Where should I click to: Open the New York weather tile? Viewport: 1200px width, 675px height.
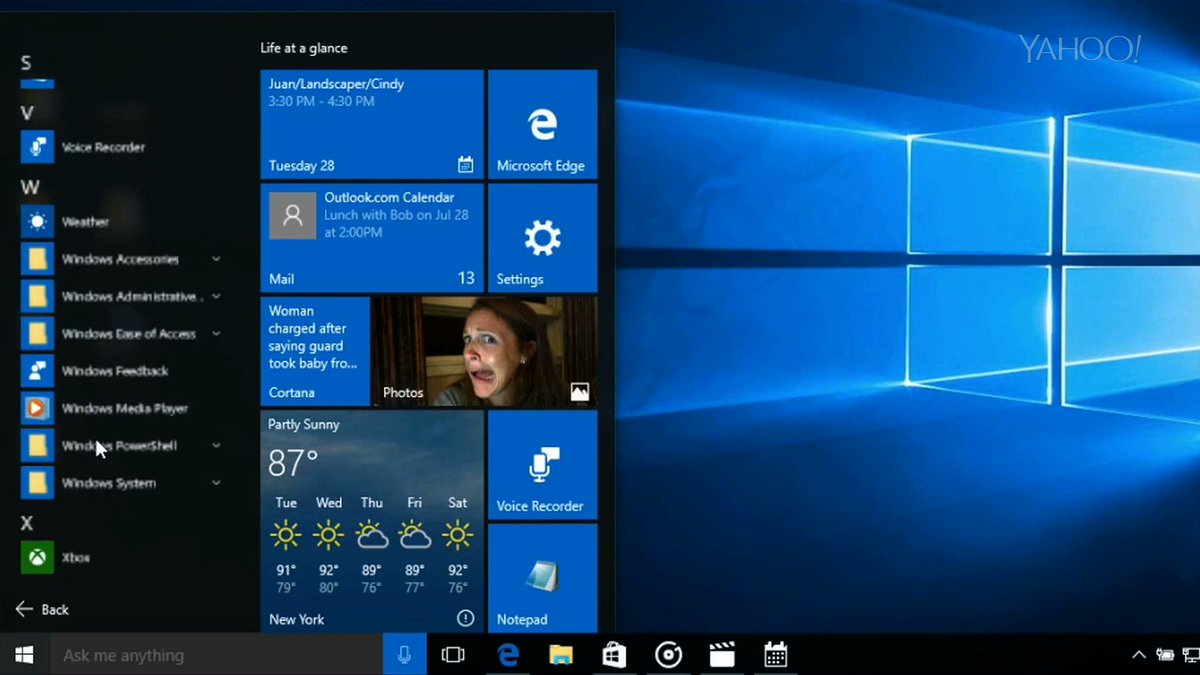point(372,521)
